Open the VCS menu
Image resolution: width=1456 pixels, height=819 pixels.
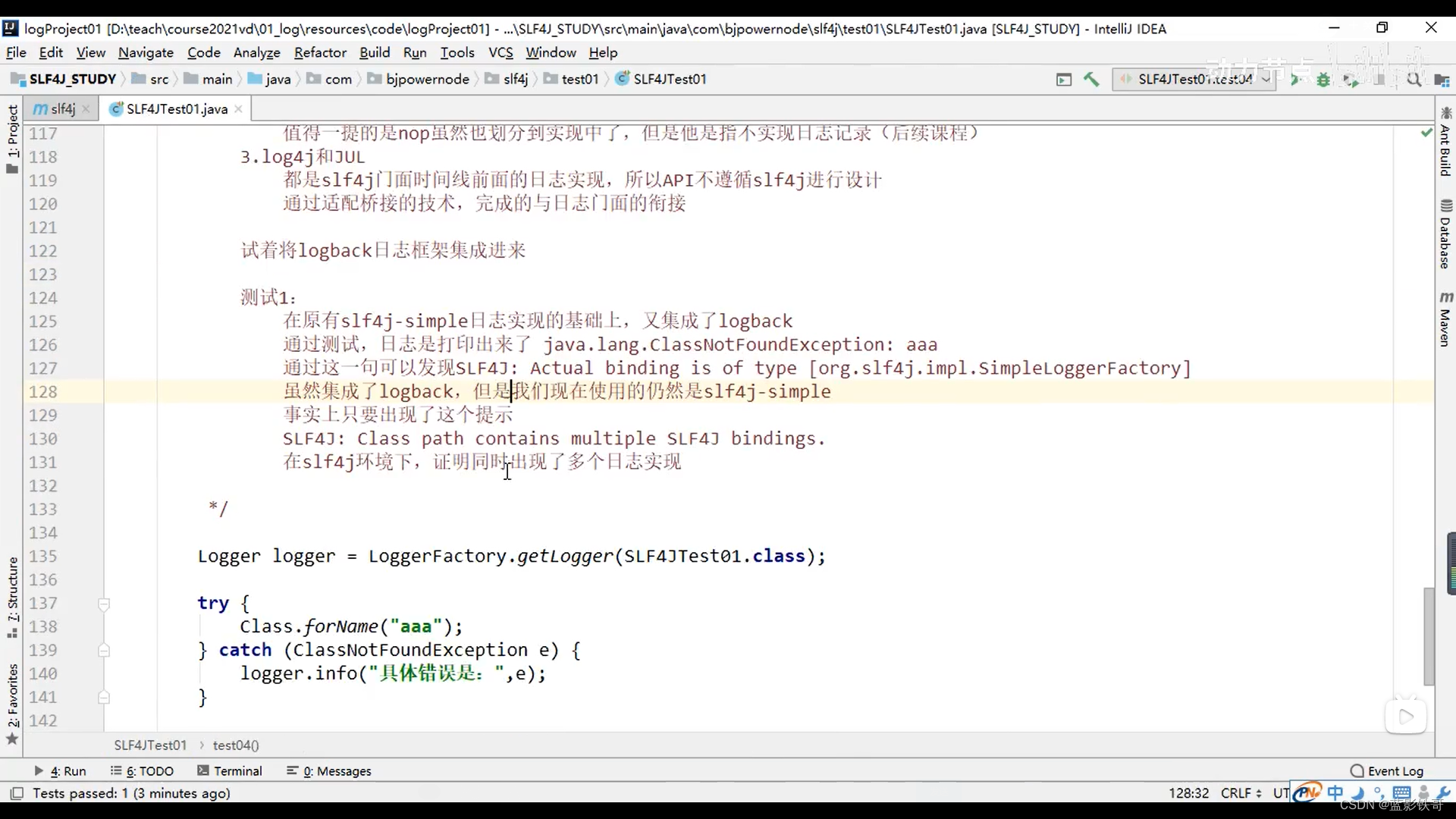tap(500, 52)
